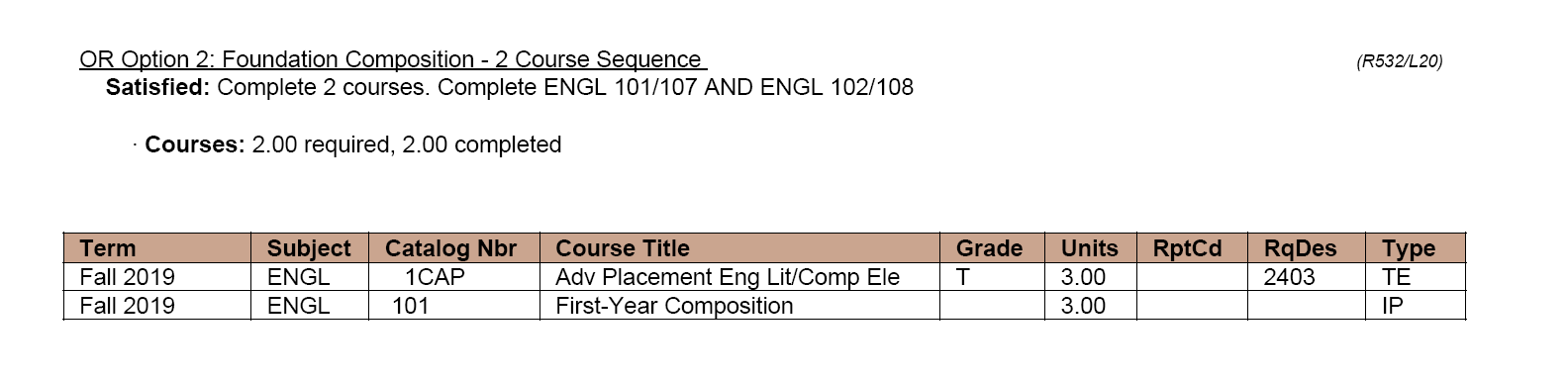Click the OR Option 2 Foundation Composition heading
Screen dimensions: 1568x380
pos(392,59)
